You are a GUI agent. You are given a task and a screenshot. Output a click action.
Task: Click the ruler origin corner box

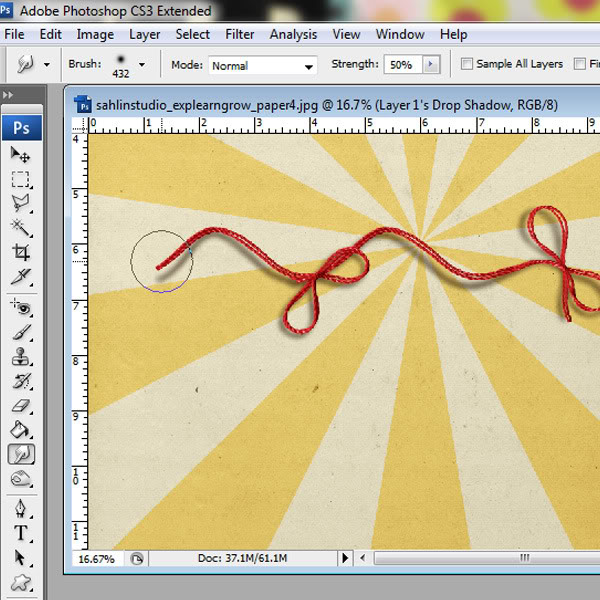coord(80,125)
